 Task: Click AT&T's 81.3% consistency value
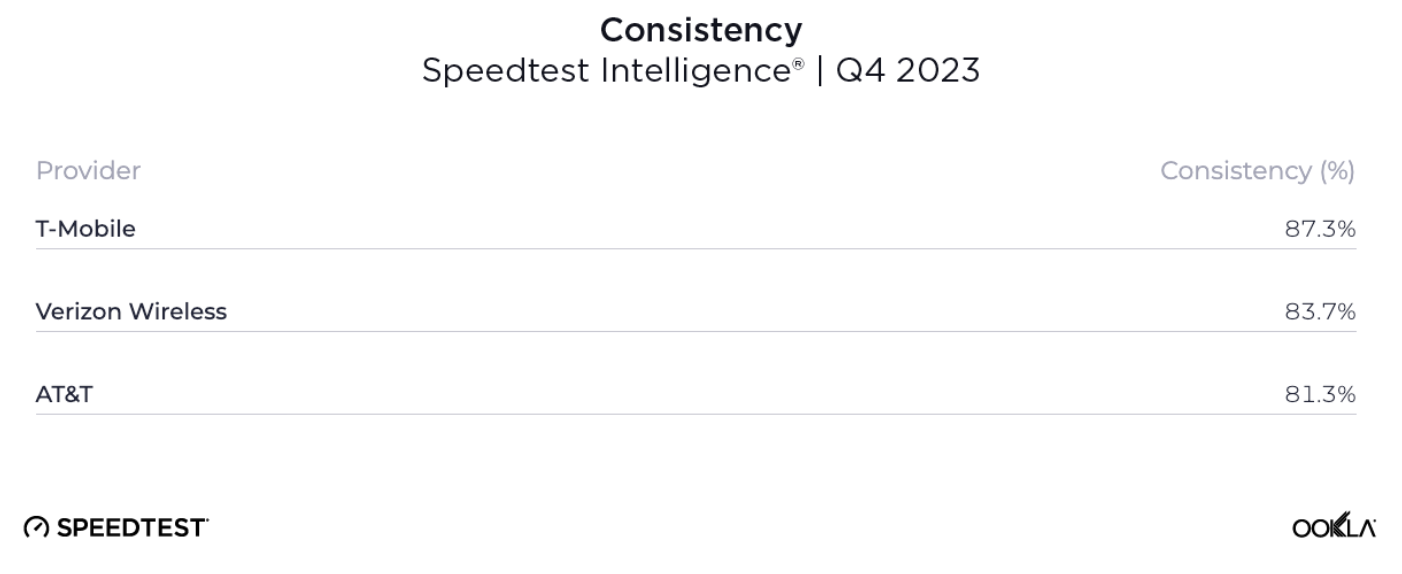tap(1320, 395)
